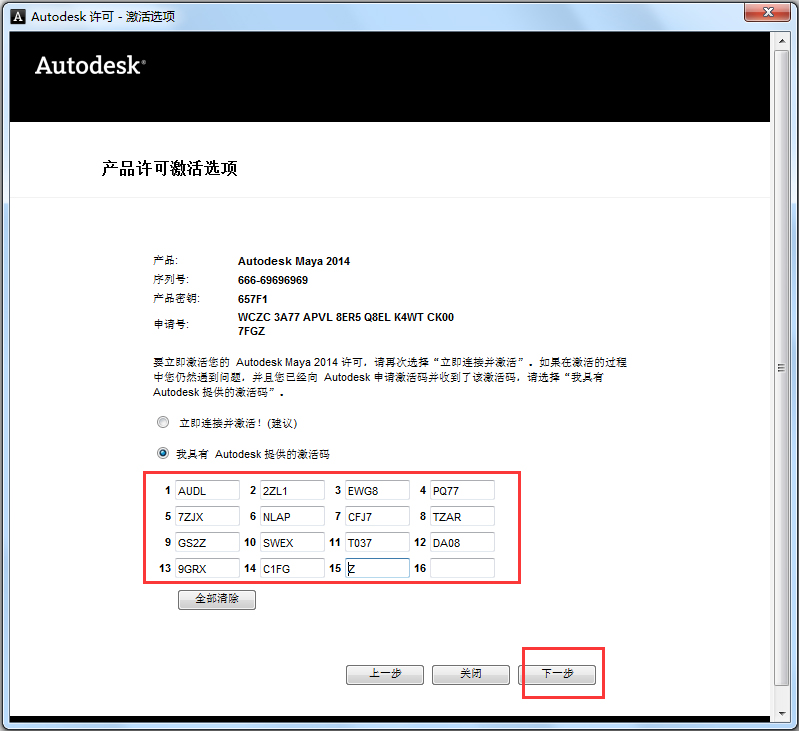
Task: Click the 产品许可激活选项 heading
Action: click(170, 168)
